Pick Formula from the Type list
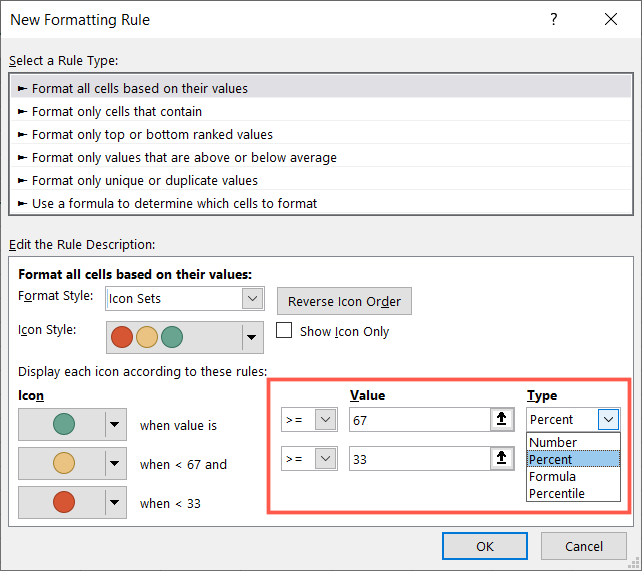 coord(552,476)
